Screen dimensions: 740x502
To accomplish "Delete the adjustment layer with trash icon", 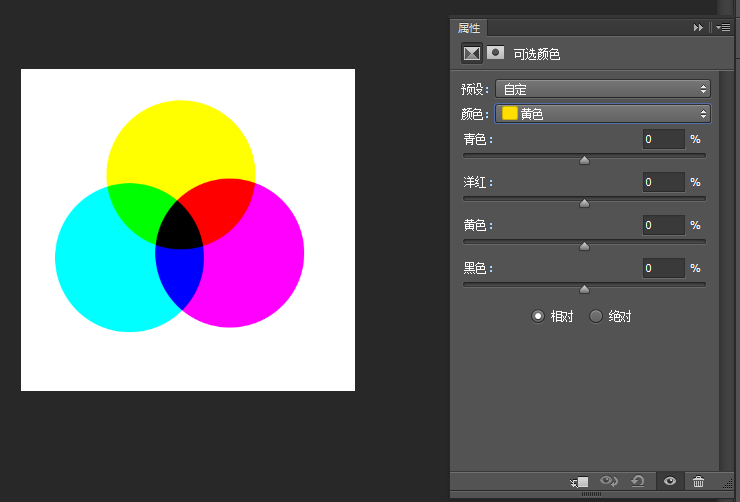I will pyautogui.click(x=698, y=481).
